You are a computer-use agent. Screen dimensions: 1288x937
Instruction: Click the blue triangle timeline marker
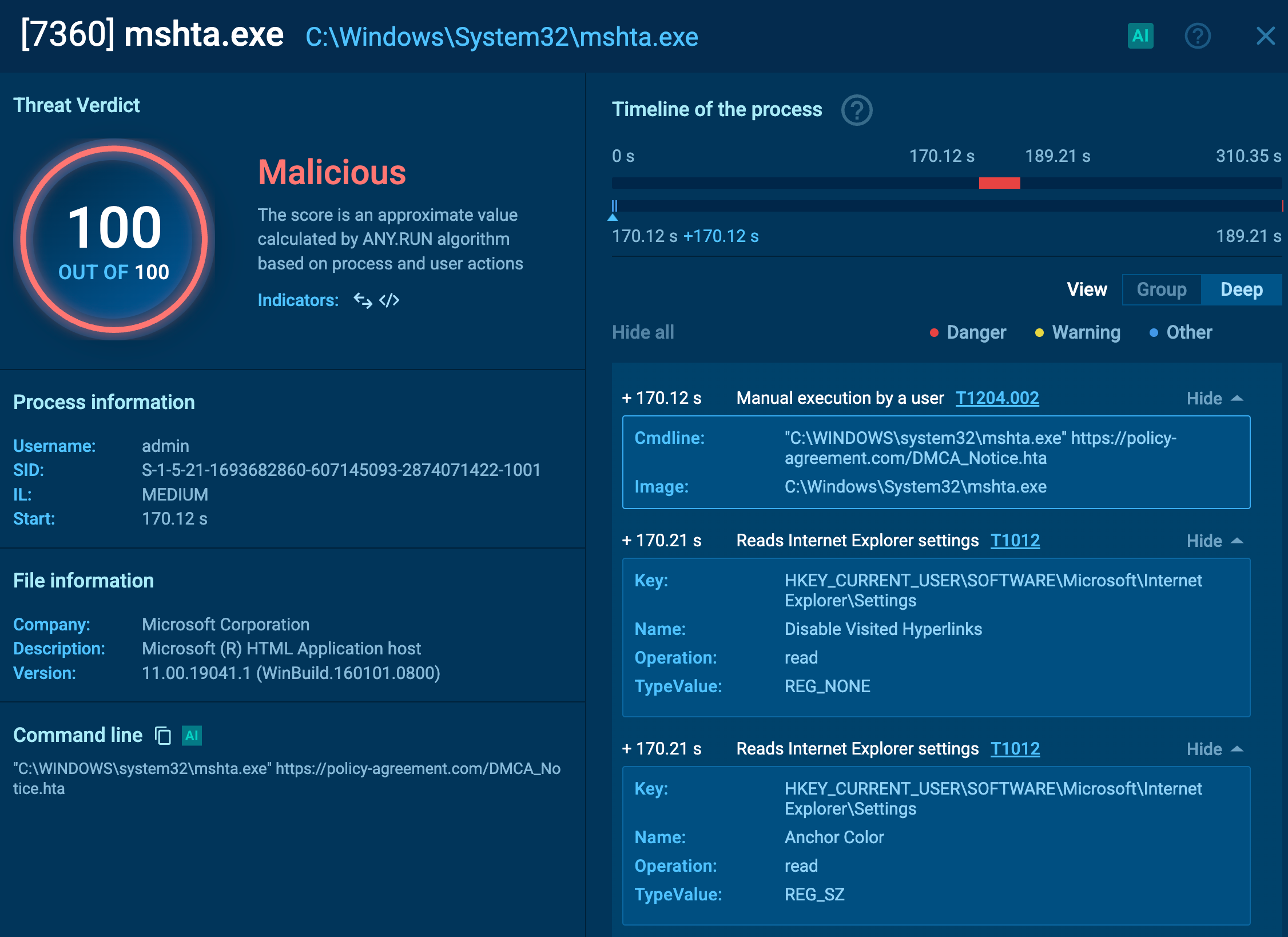pyautogui.click(x=613, y=217)
